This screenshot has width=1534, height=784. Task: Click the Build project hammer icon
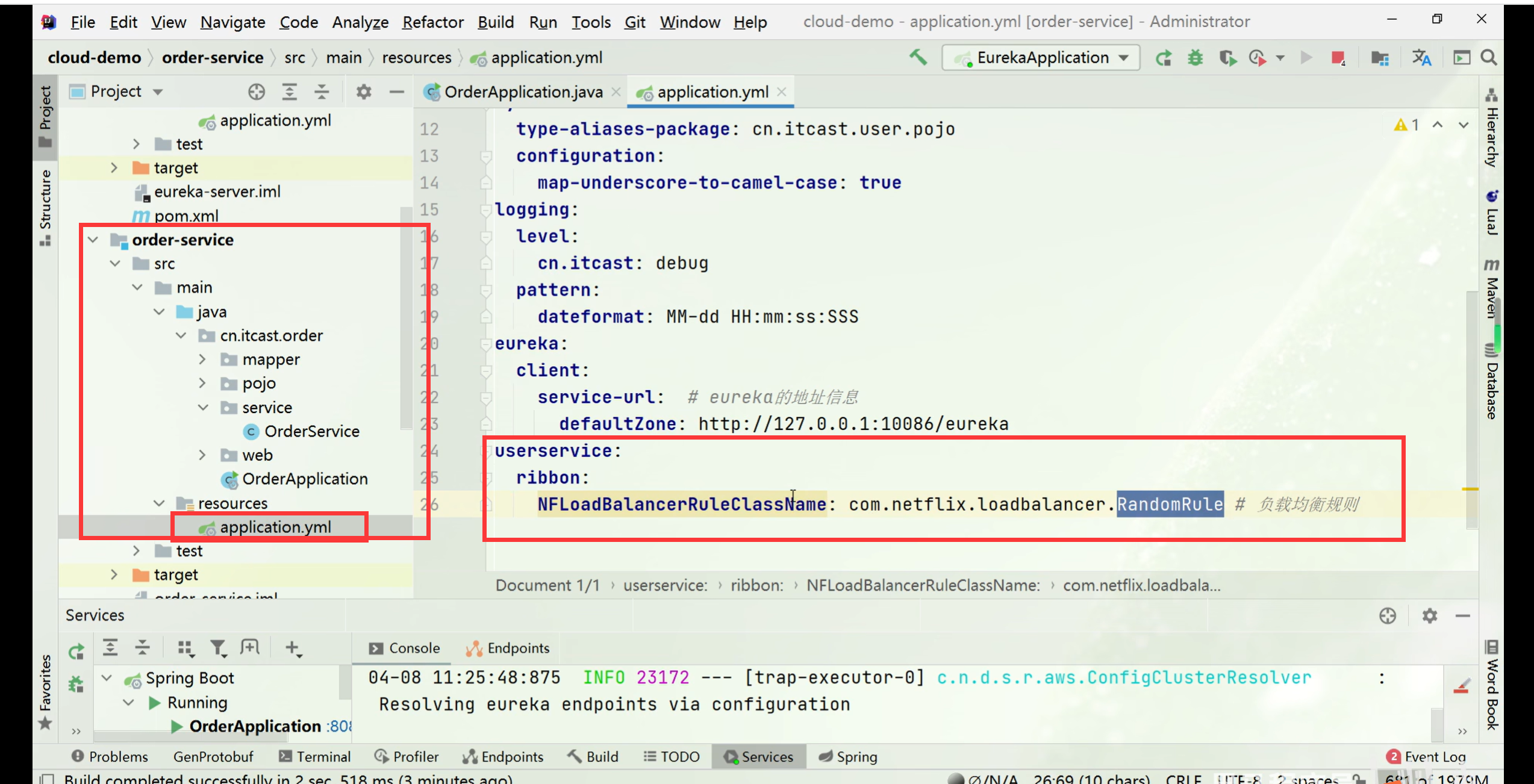918,57
